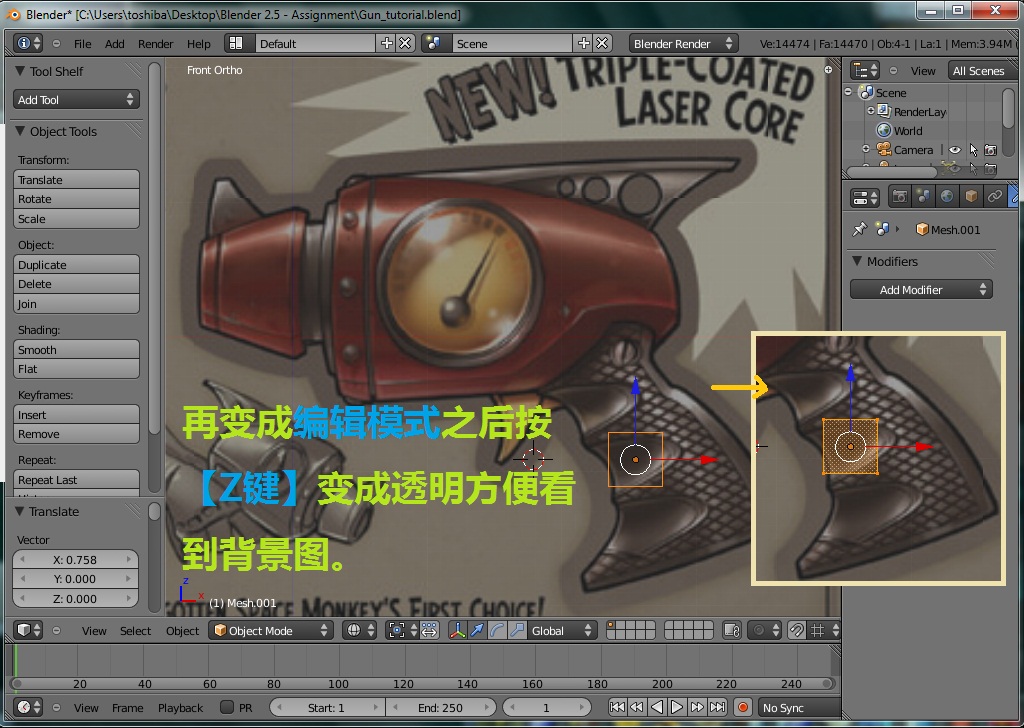Image resolution: width=1024 pixels, height=728 pixels.
Task: Click the Join button
Action: coord(76,304)
